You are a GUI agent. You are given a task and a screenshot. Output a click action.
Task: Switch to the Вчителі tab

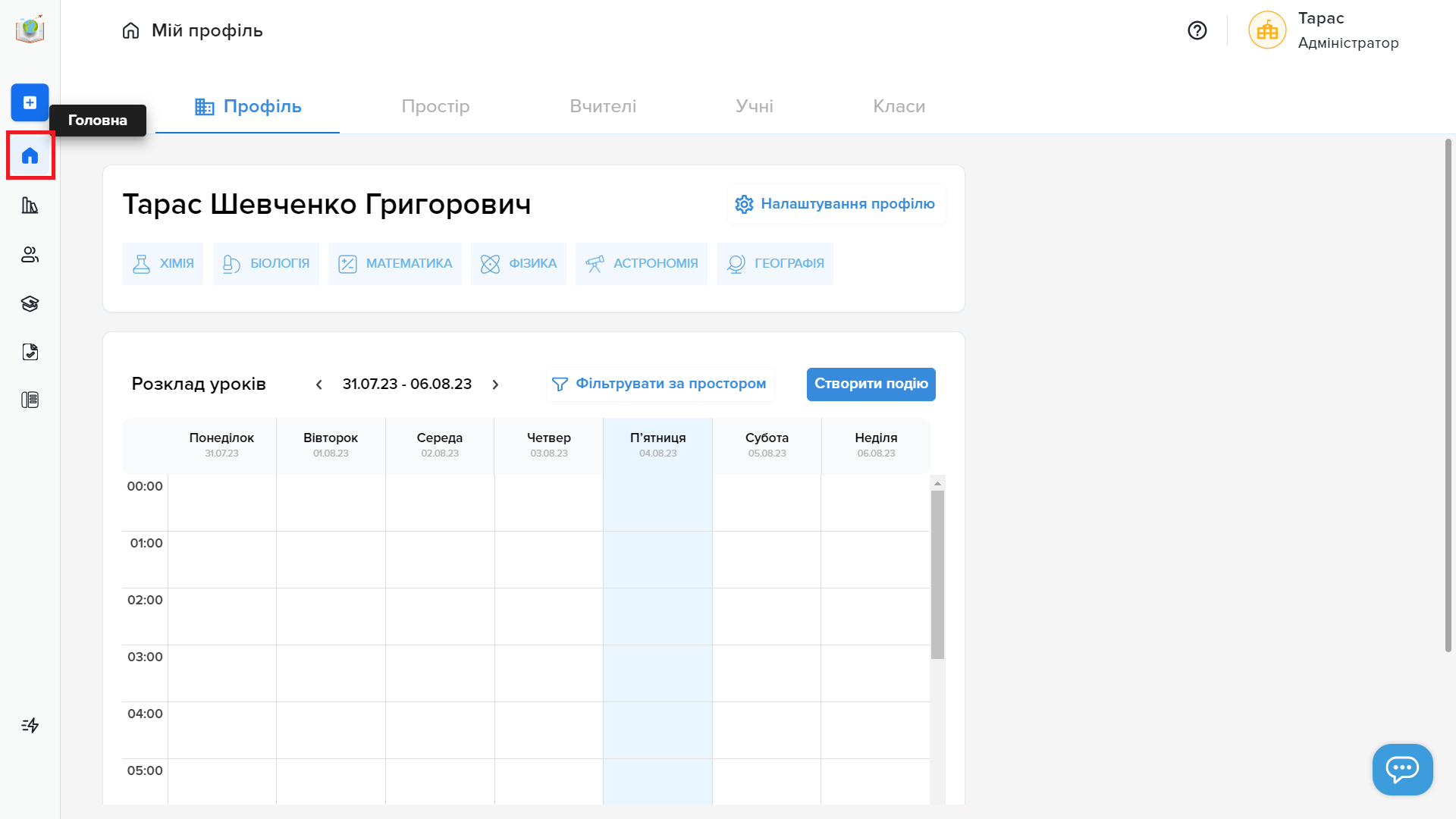coord(603,106)
